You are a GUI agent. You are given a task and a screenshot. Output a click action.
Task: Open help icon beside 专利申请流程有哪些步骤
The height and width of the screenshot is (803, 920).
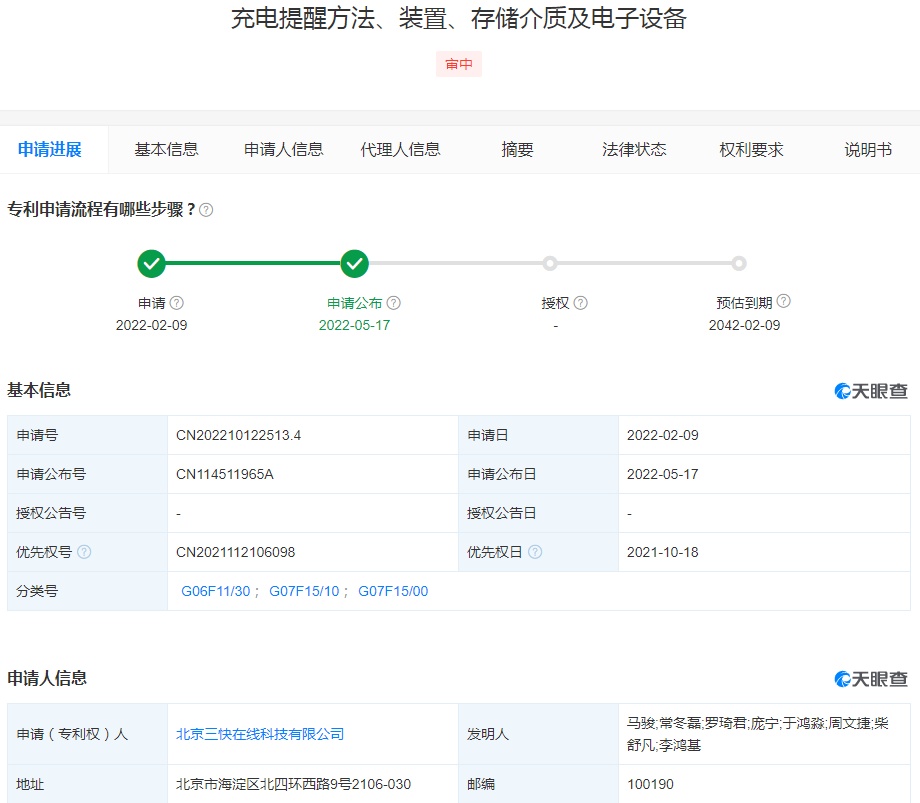click(206, 210)
